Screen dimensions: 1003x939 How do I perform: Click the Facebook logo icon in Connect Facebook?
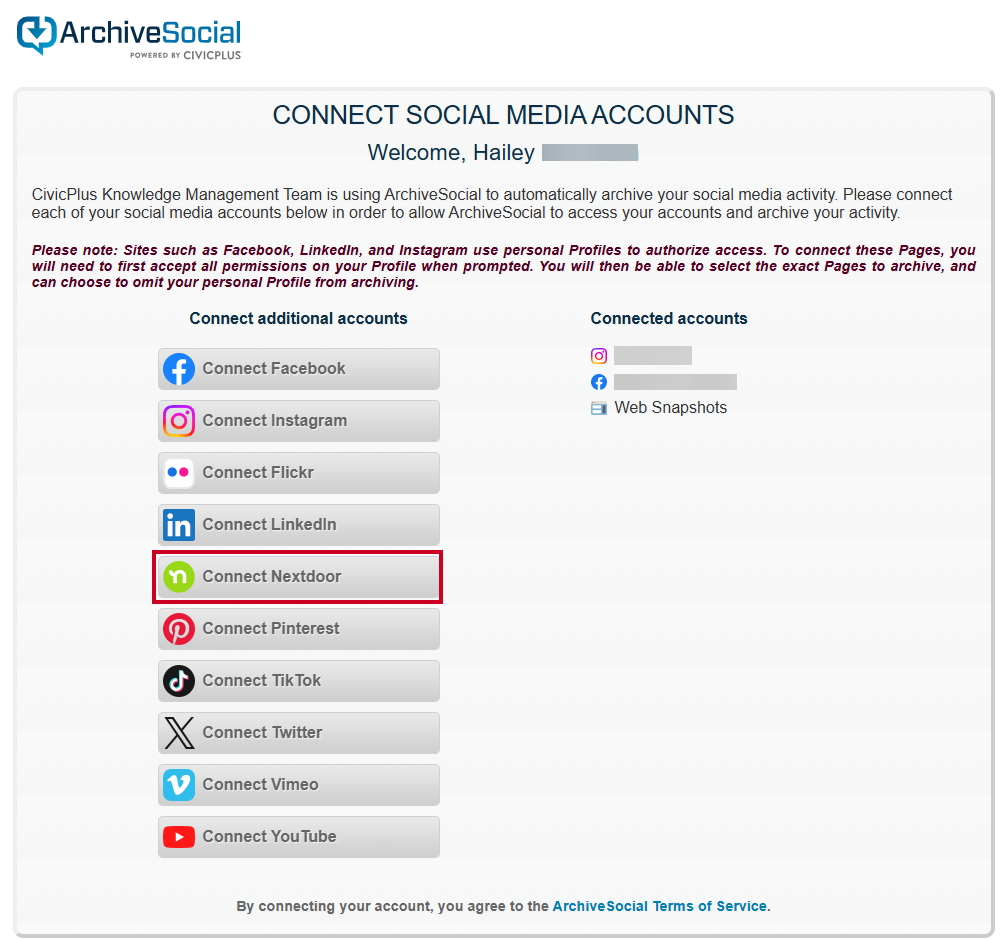pos(178,369)
